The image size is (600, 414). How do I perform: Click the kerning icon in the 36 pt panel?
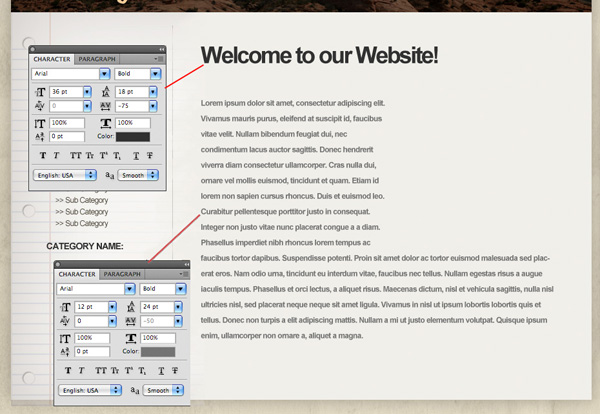(x=40, y=106)
